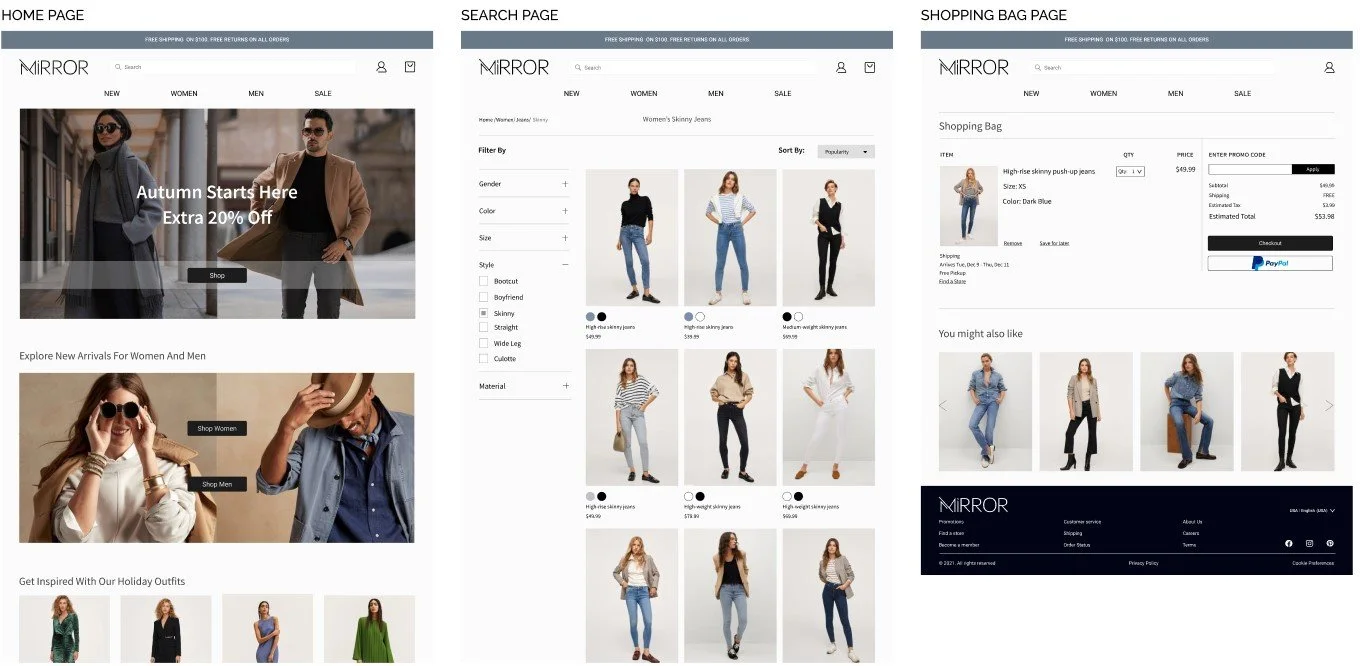Click the Enter Promo Code input field
Screen dimensions: 1360x666
(x=1250, y=169)
